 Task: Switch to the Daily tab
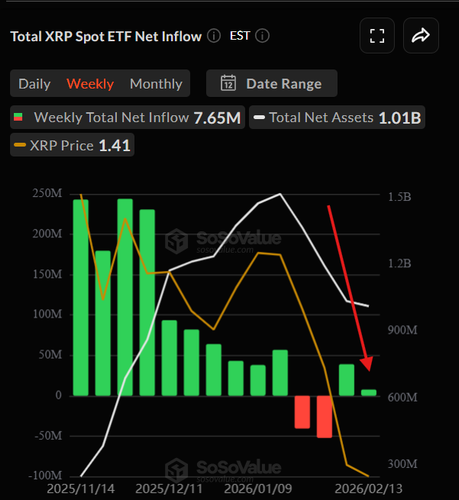pos(34,84)
